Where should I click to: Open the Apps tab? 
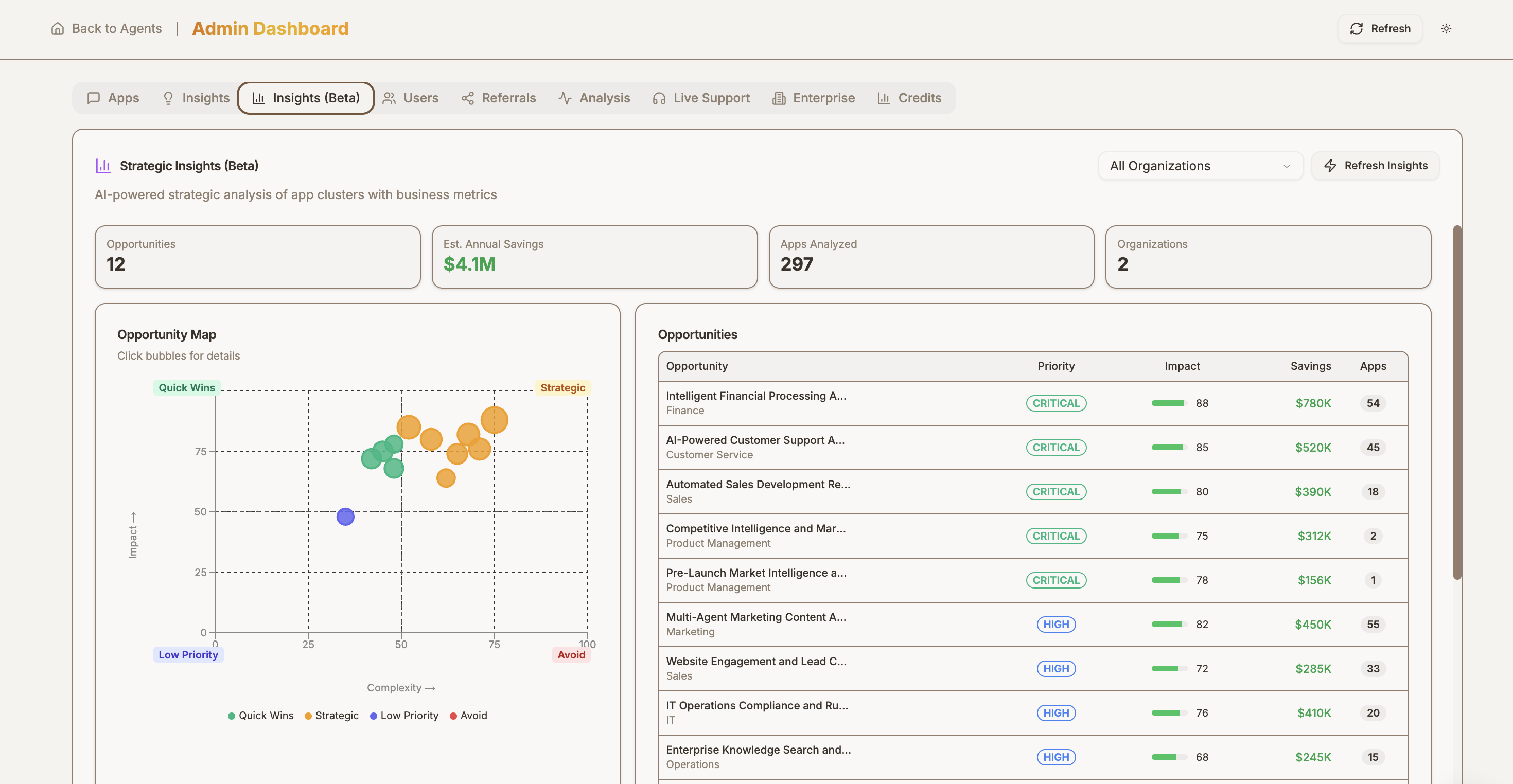(x=113, y=98)
